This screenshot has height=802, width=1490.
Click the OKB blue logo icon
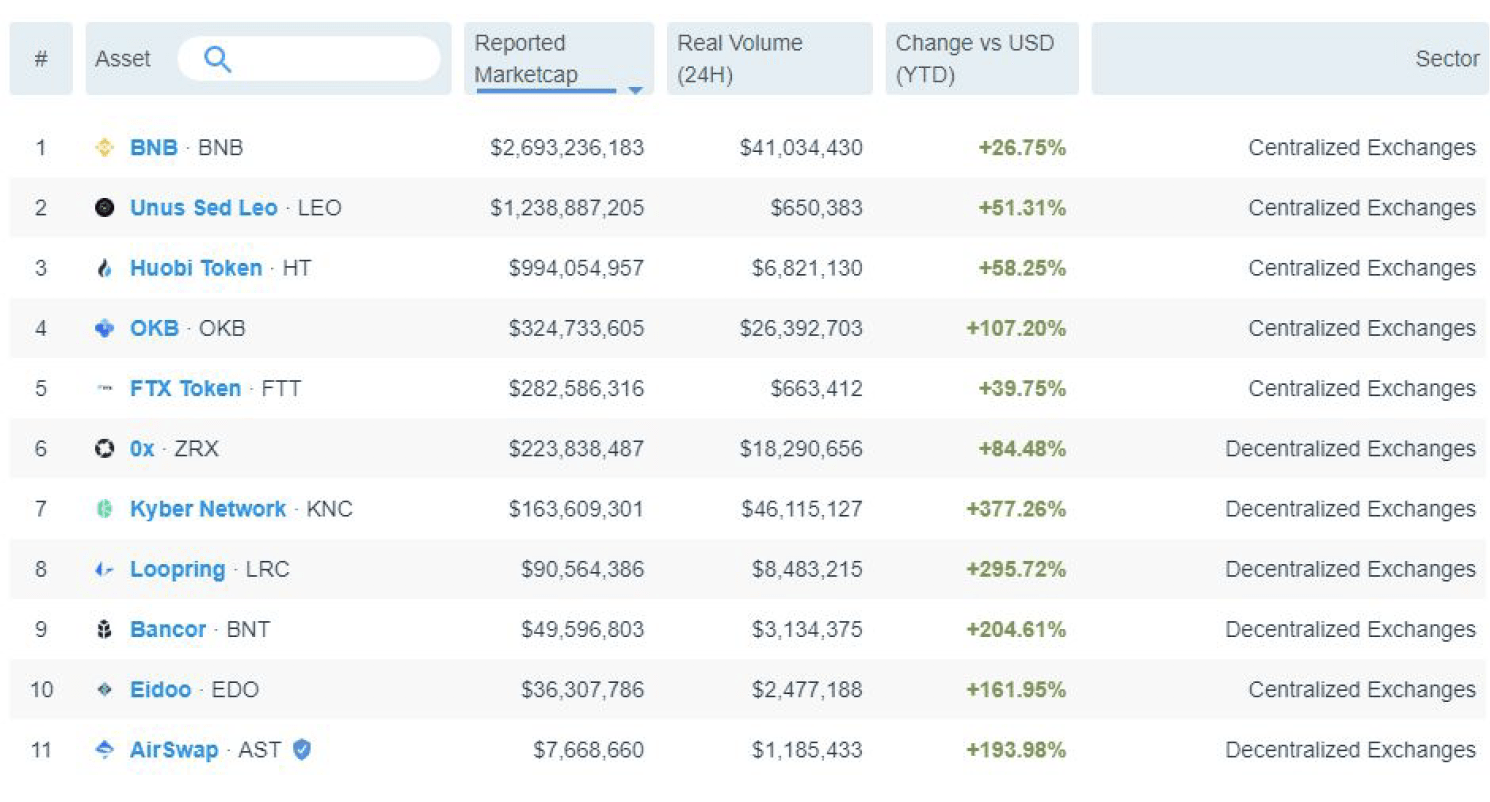[x=104, y=328]
